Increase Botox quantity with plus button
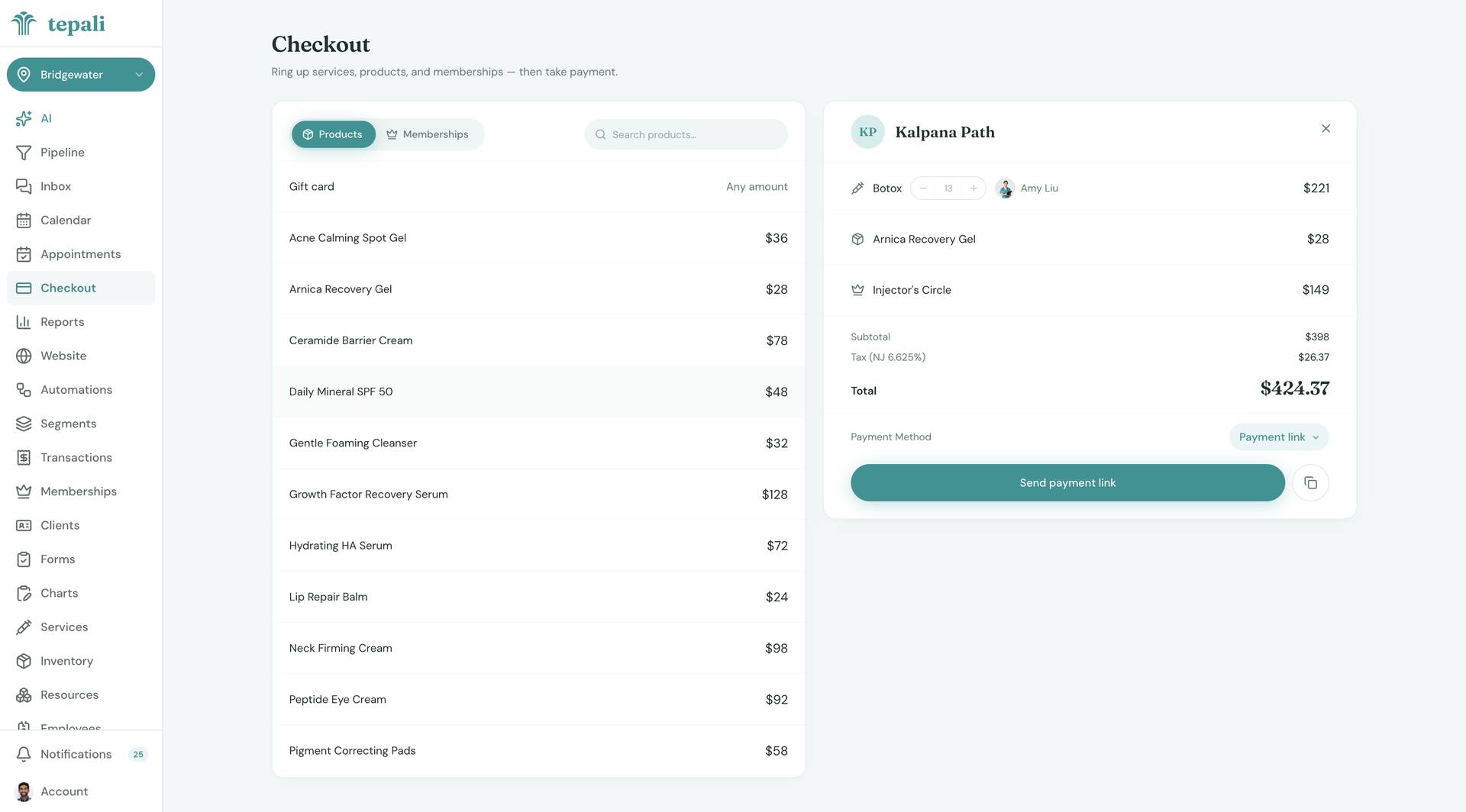1466x812 pixels. [974, 188]
